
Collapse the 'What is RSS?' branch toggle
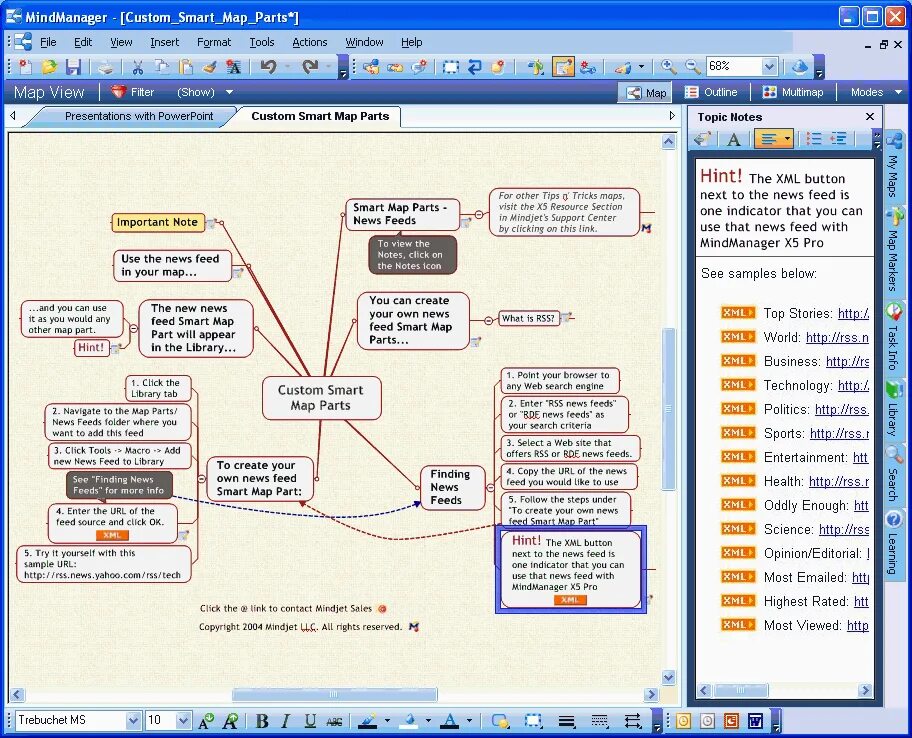tap(489, 320)
